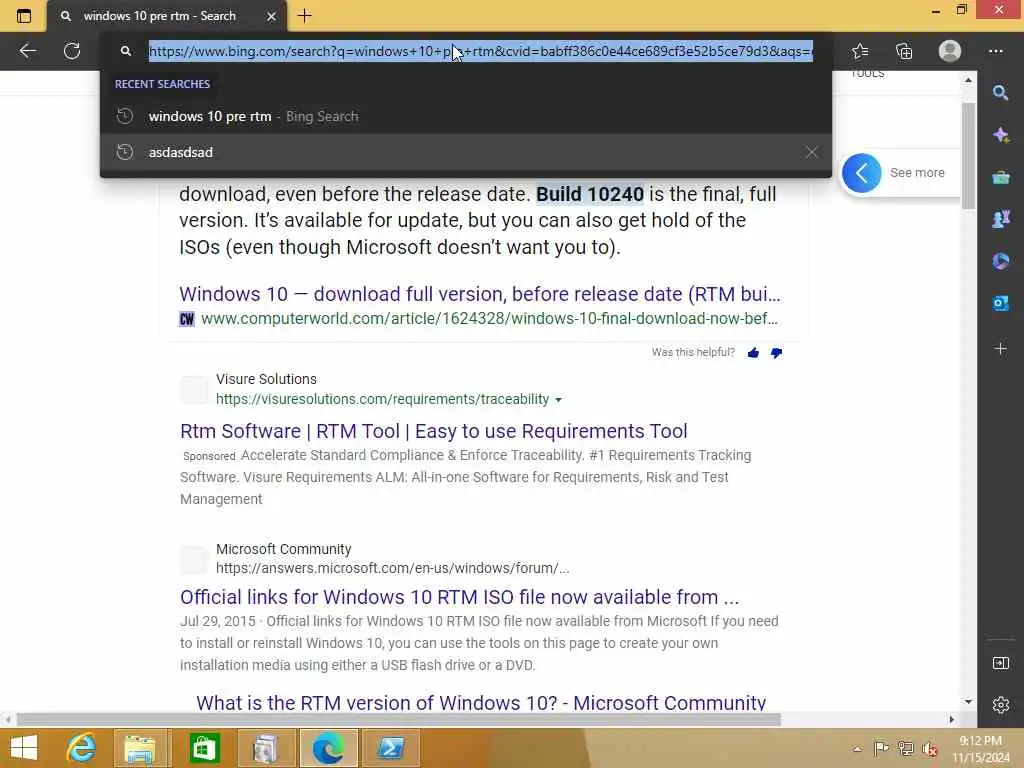The height and width of the screenshot is (768, 1024).
Task: Launch Internet Explorer from taskbar
Action: pos(82,748)
